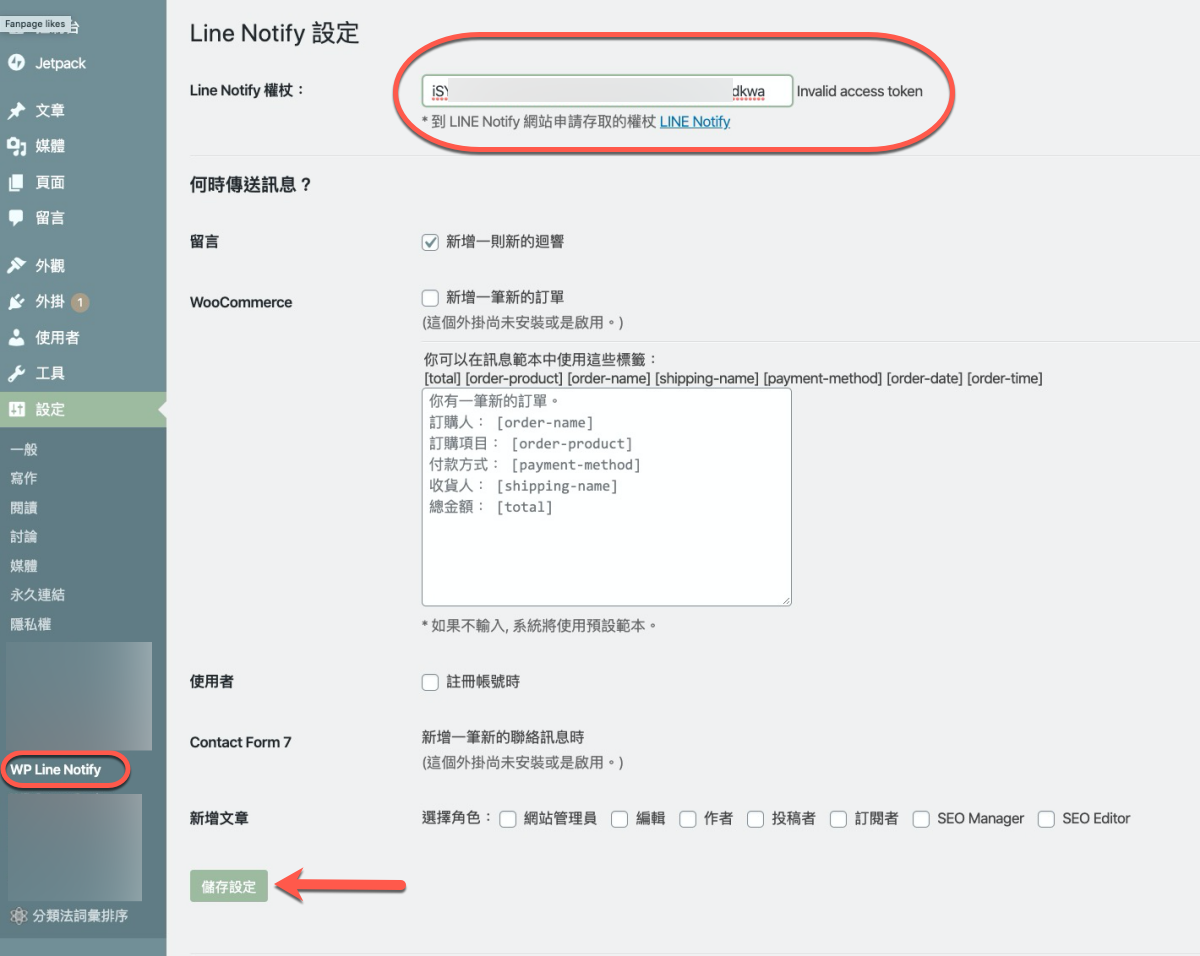Viewport: 1200px width, 956px height.
Task: Click the Line Notify 設定 page title
Action: tap(274, 33)
